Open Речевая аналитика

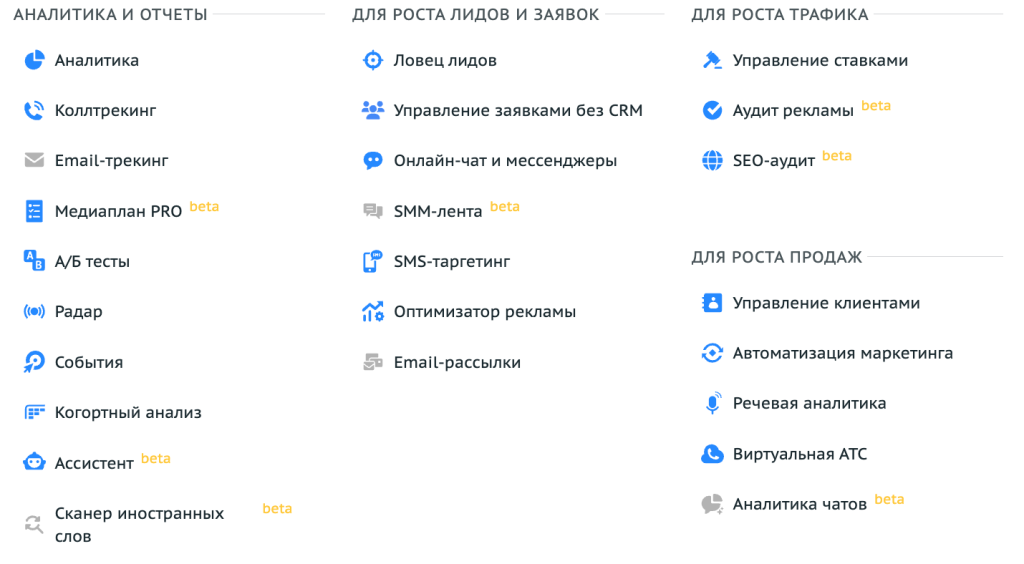(x=809, y=403)
